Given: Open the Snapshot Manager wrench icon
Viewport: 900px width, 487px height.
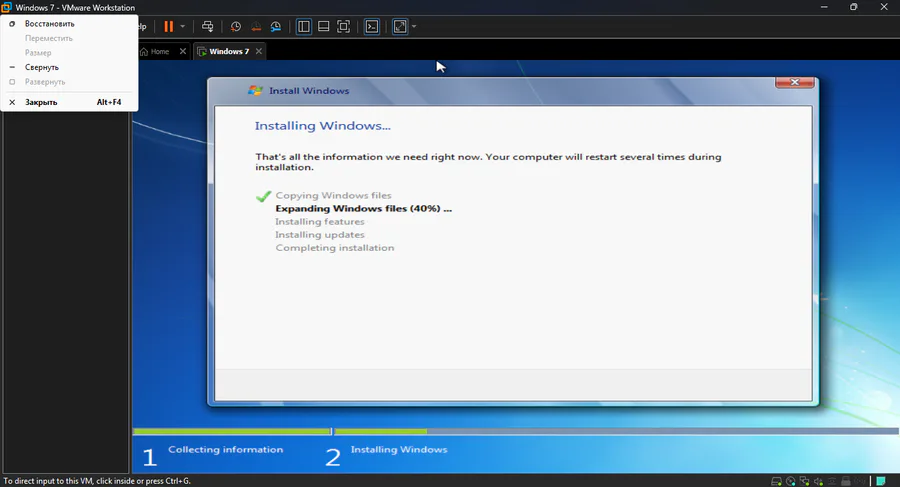Looking at the screenshot, I should pos(276,26).
